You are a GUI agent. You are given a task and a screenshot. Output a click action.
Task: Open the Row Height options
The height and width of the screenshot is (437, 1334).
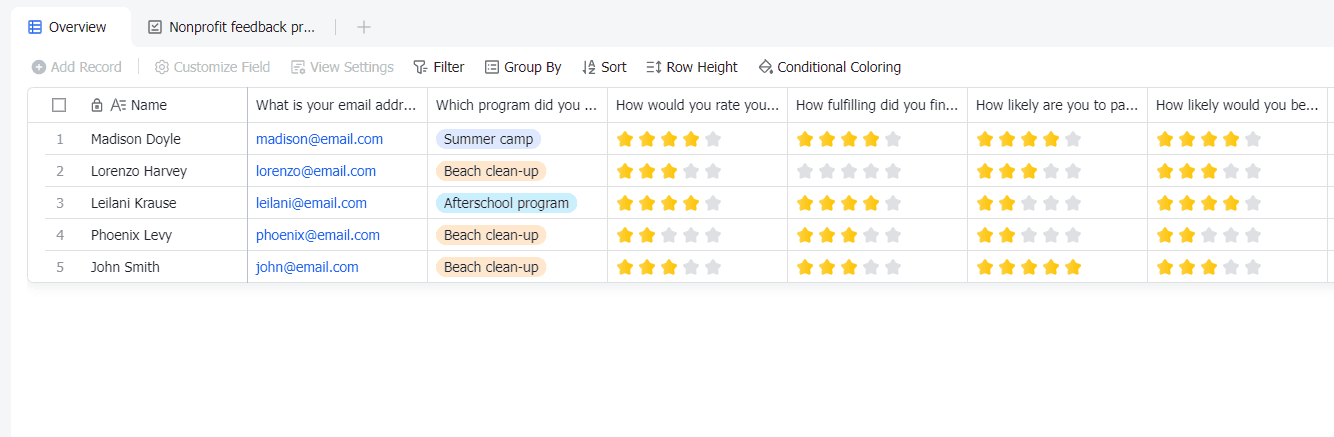point(691,67)
